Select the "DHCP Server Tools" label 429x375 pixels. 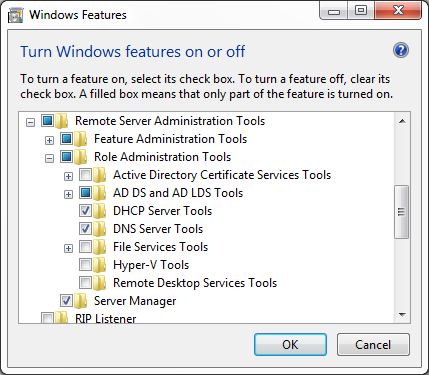point(162,211)
